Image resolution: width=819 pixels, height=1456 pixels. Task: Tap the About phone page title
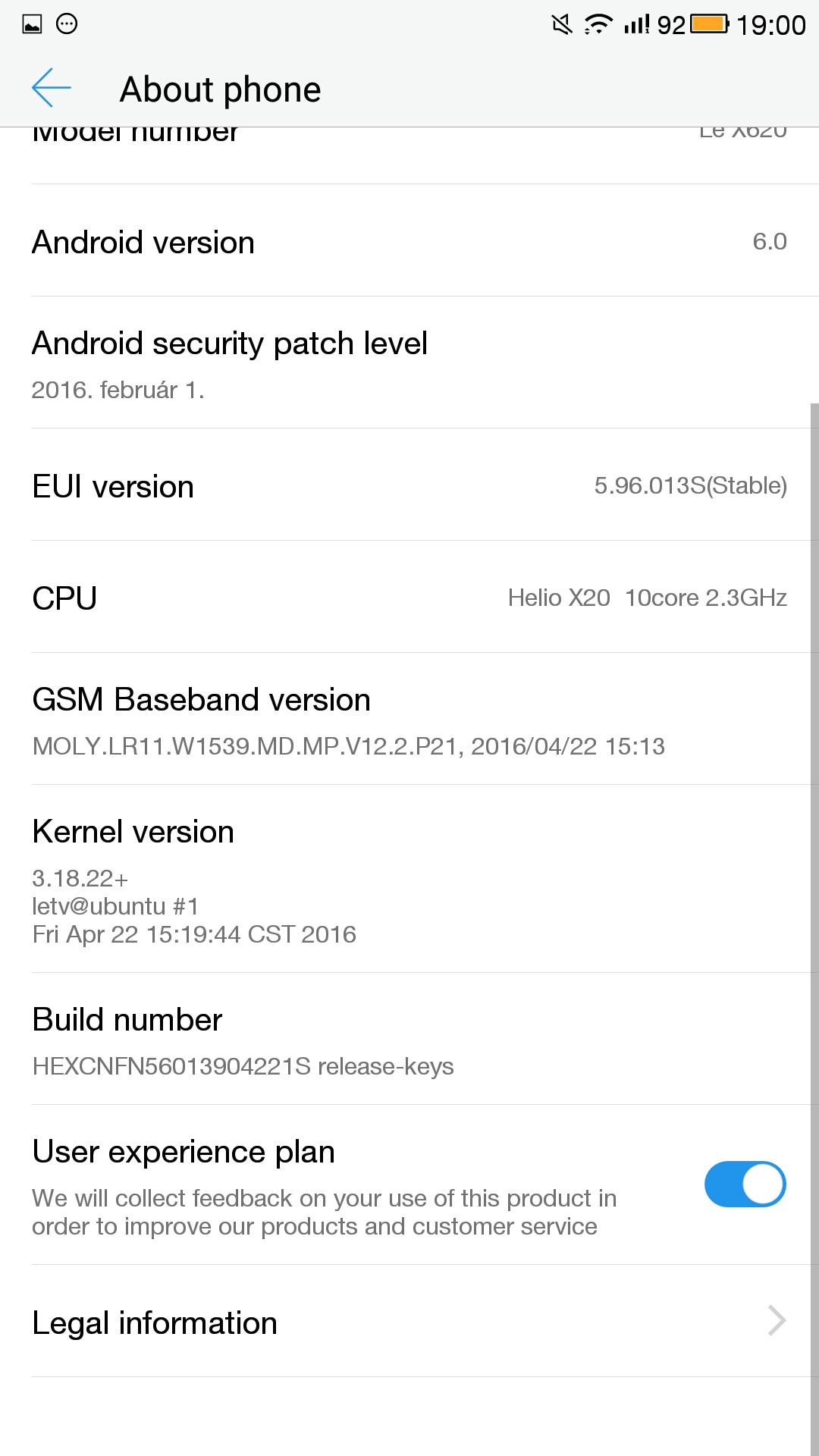(220, 89)
